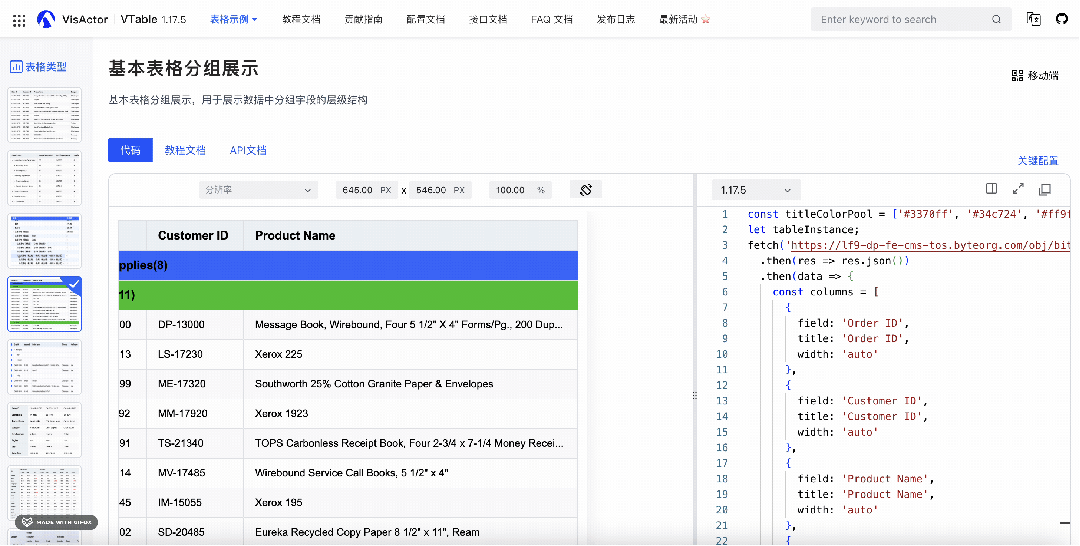
Task: Select the seventh table example thumbnail
Action: (45, 493)
